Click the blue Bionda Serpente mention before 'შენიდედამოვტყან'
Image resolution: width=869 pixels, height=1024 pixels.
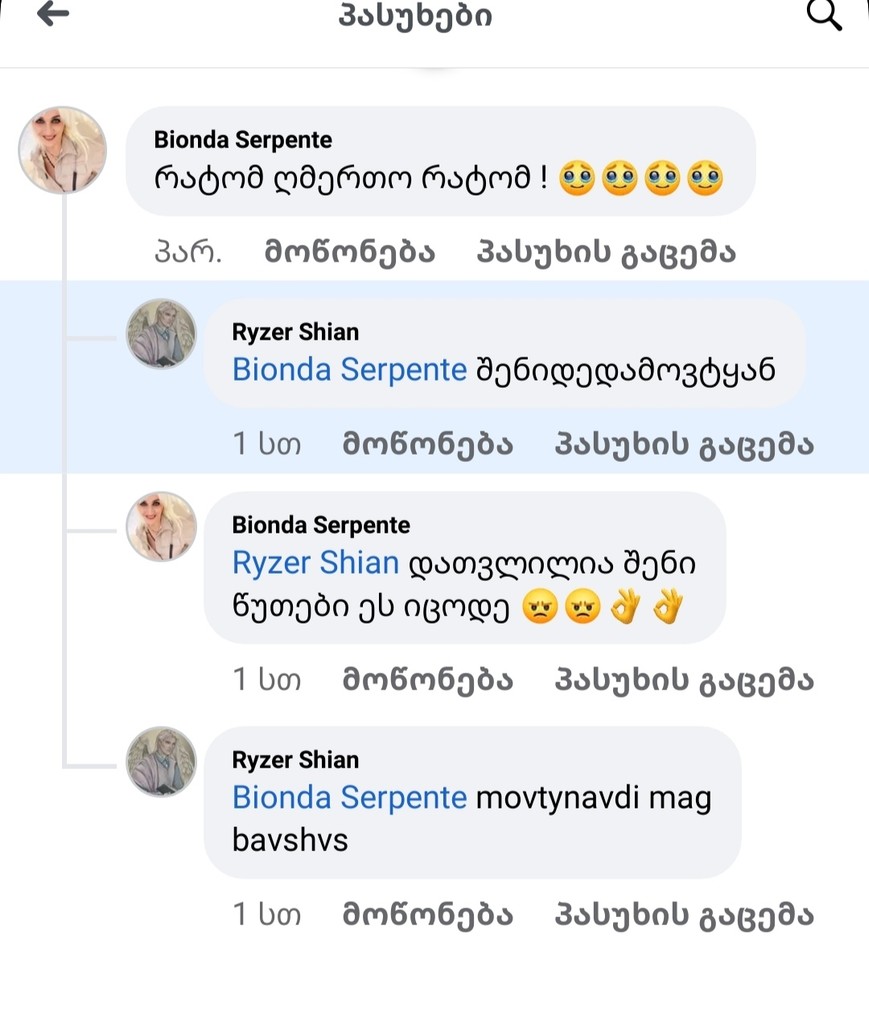coord(349,370)
